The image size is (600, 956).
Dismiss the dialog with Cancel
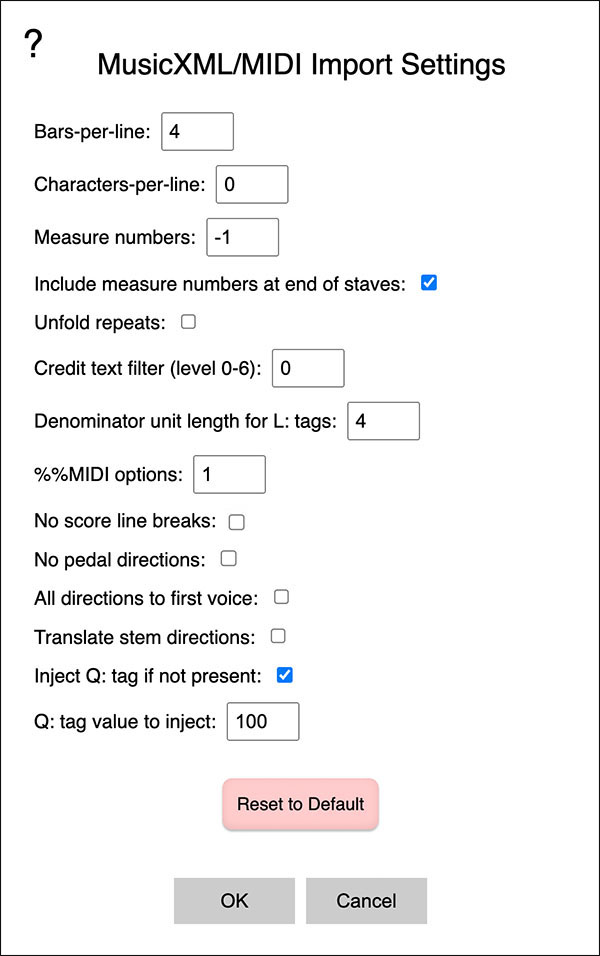click(x=366, y=900)
